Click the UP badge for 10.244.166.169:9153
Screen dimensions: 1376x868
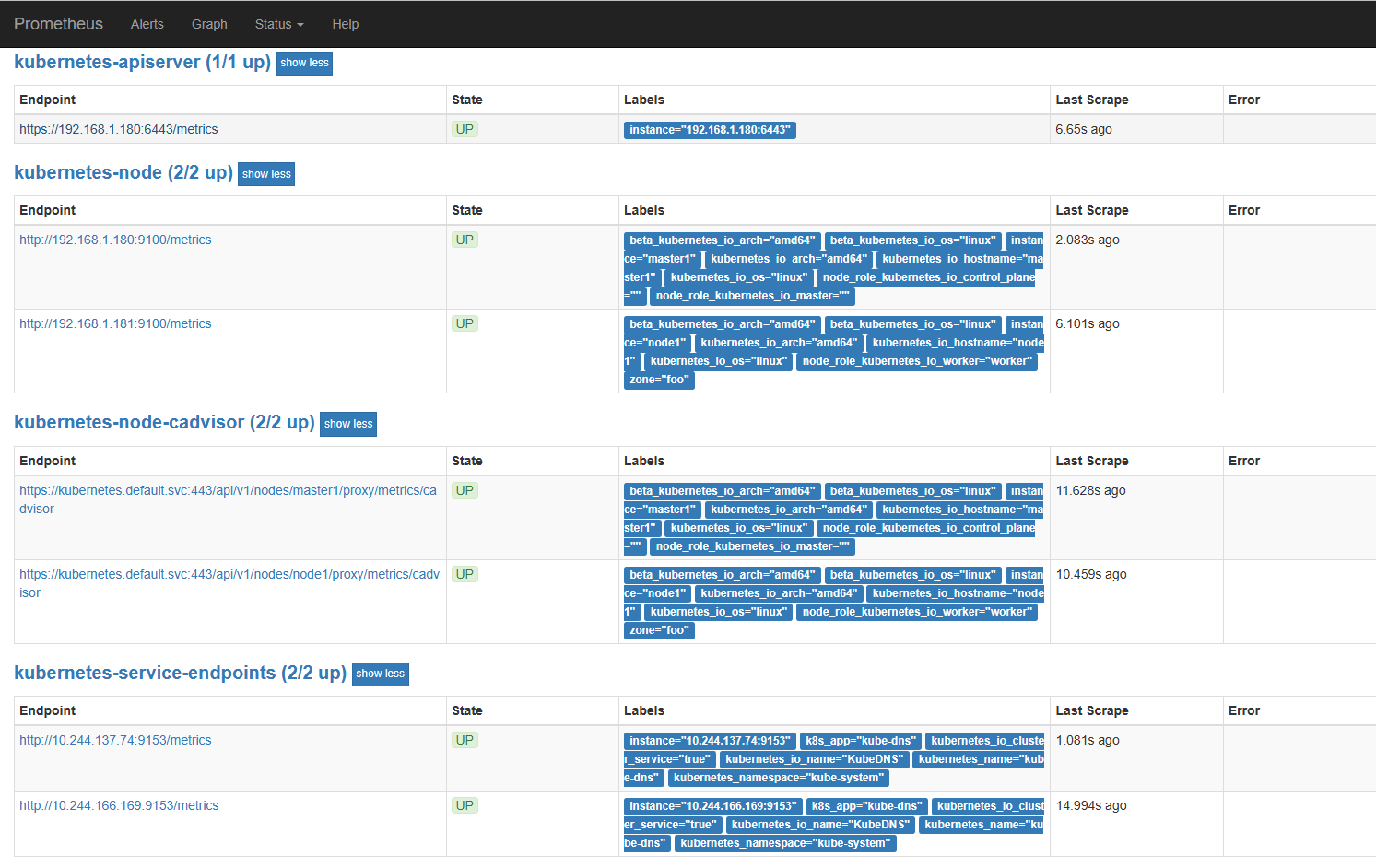point(465,805)
